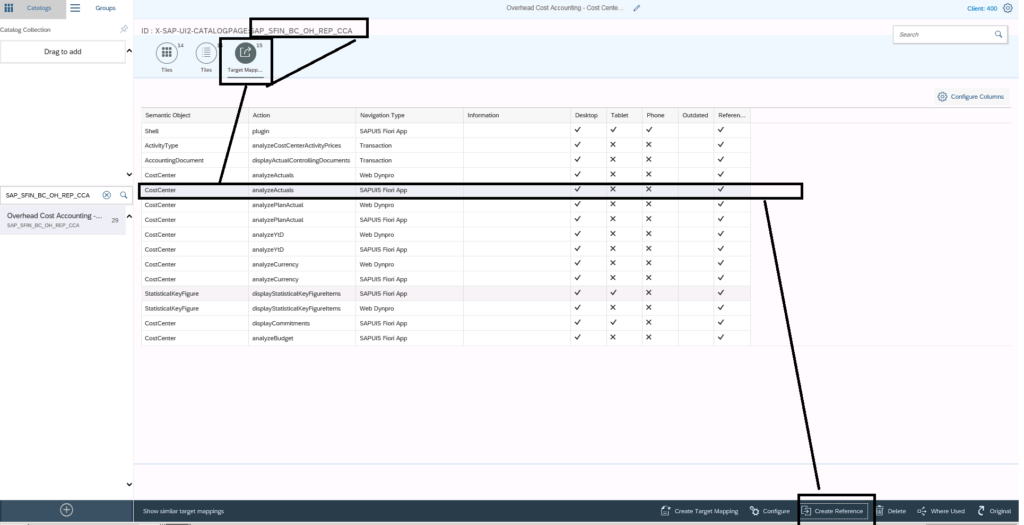This screenshot has width=1024, height=525.
Task: Select the first StatisticalKeyFigure row
Action: pos(445,294)
